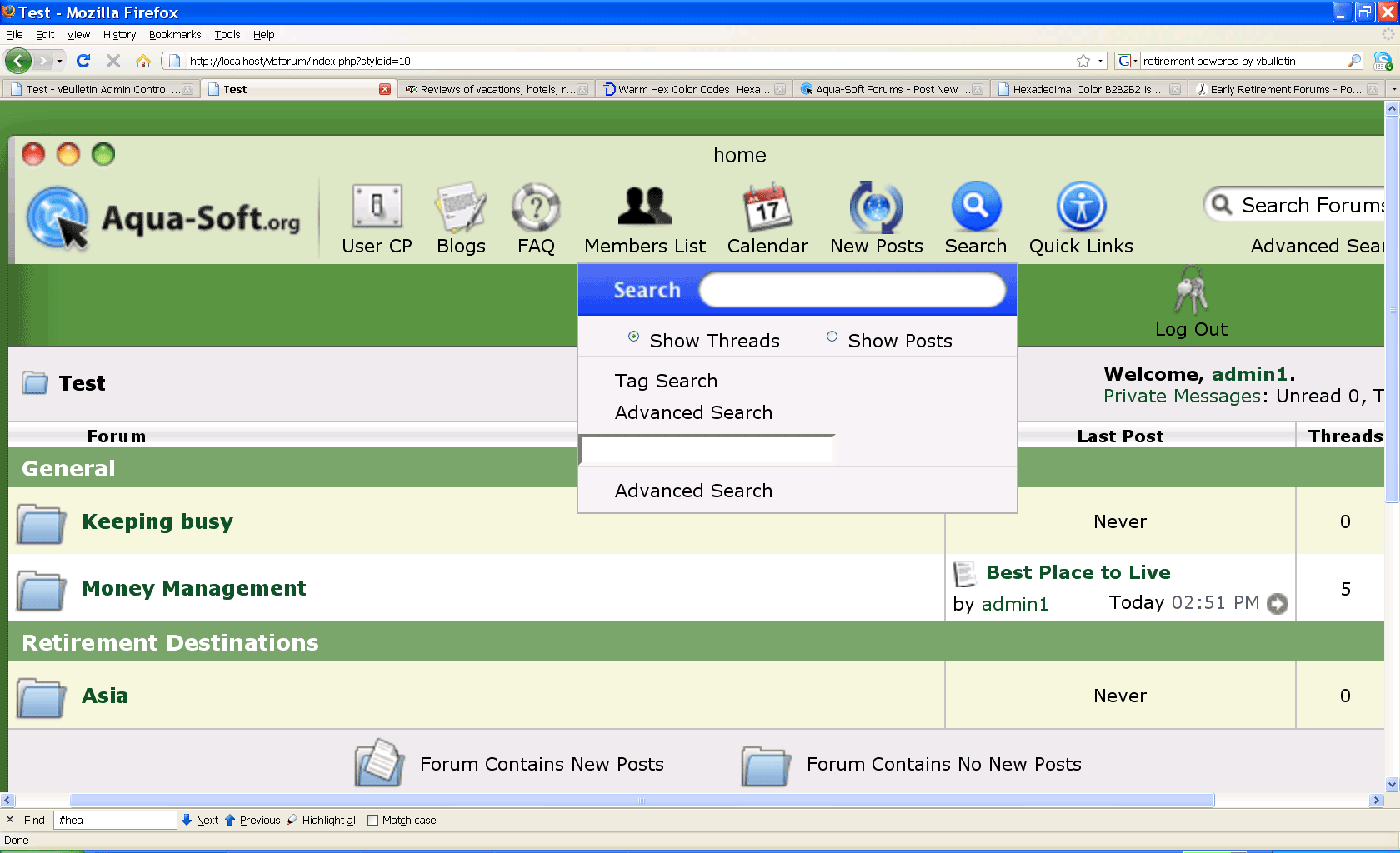Viewport: 1400px width, 853px height.
Task: Select the Show Threads radio button
Action: pyautogui.click(x=633, y=337)
